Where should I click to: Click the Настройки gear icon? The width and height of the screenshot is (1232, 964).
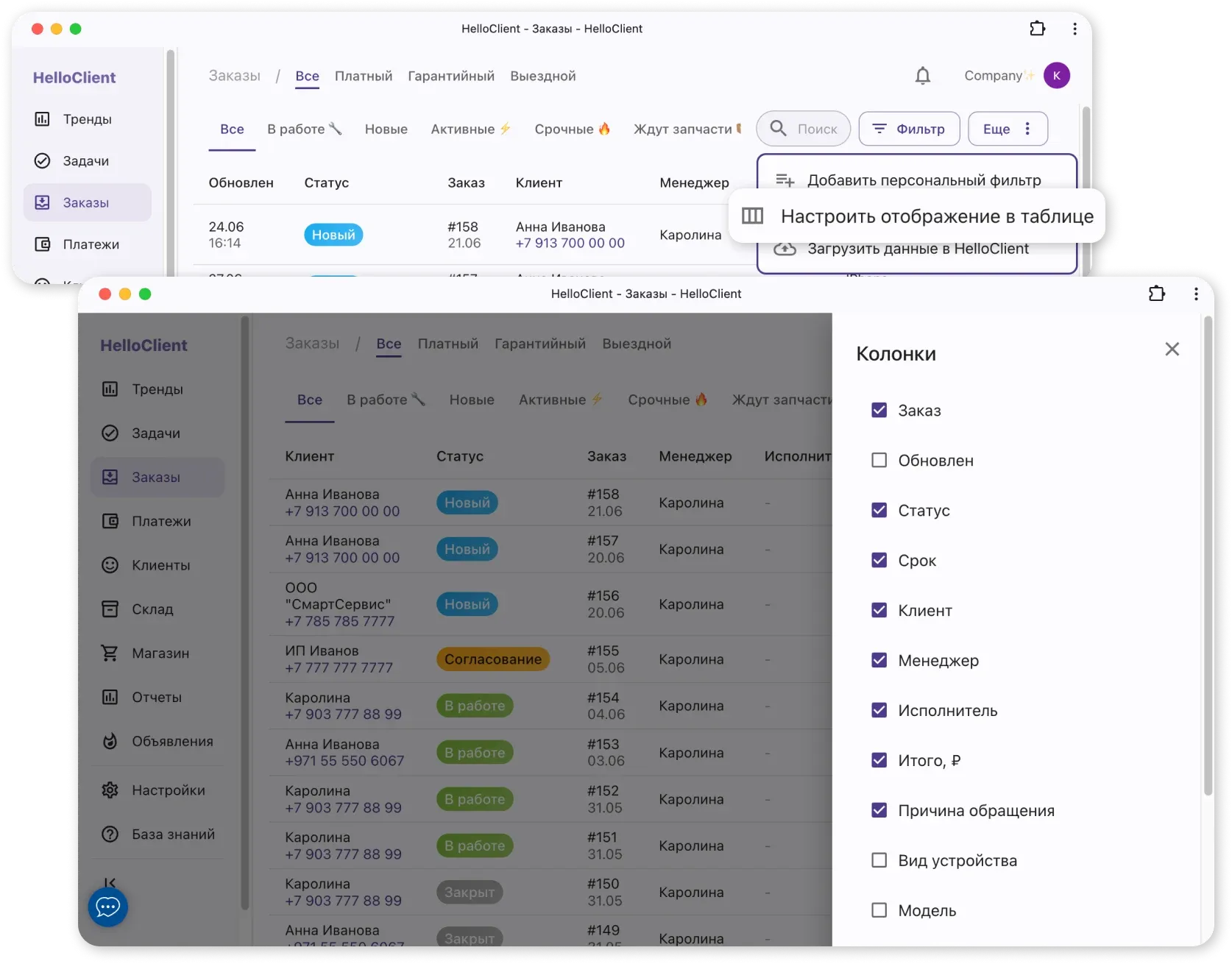(110, 790)
